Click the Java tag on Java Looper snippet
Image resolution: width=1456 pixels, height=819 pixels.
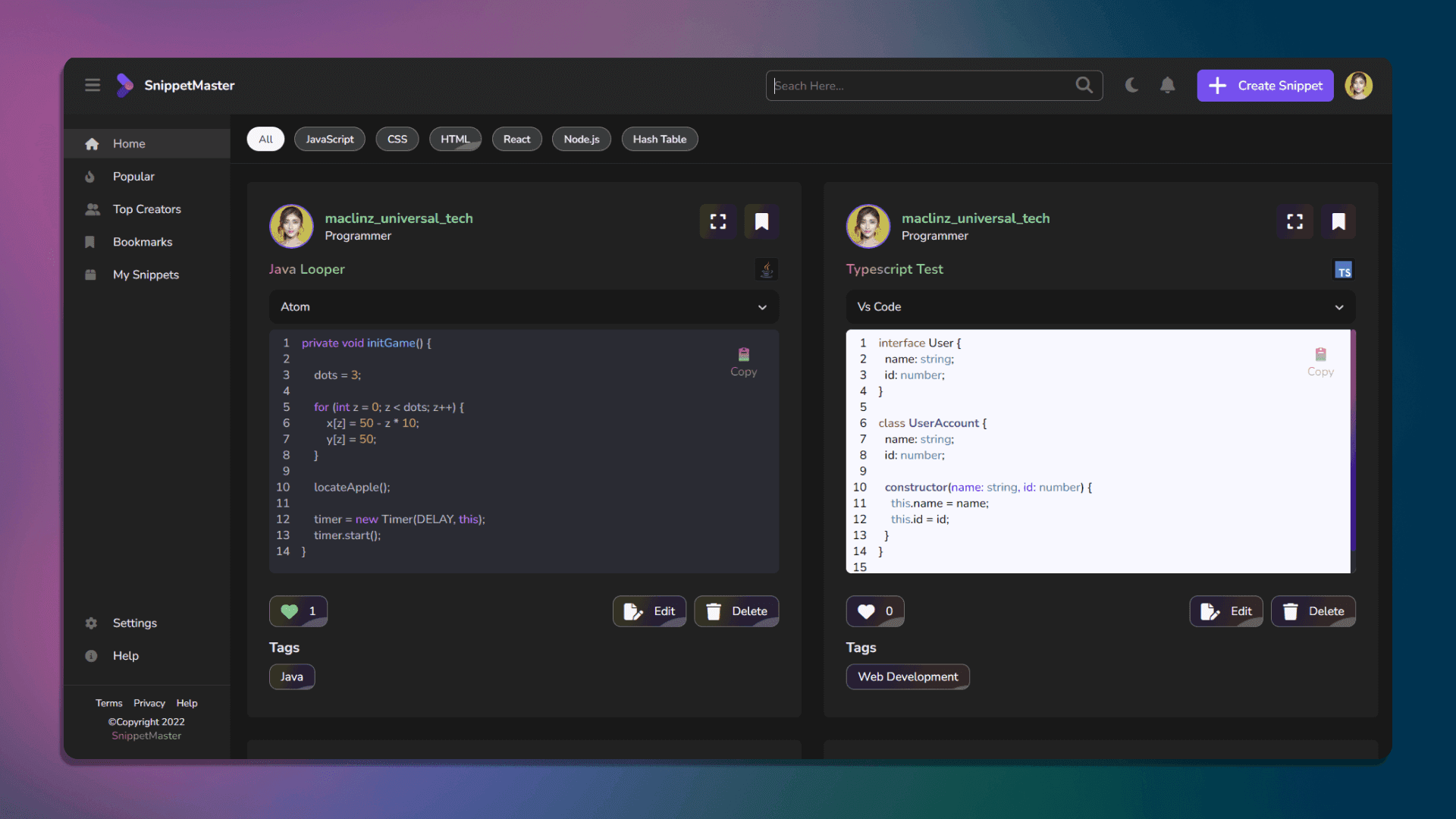[x=292, y=677]
